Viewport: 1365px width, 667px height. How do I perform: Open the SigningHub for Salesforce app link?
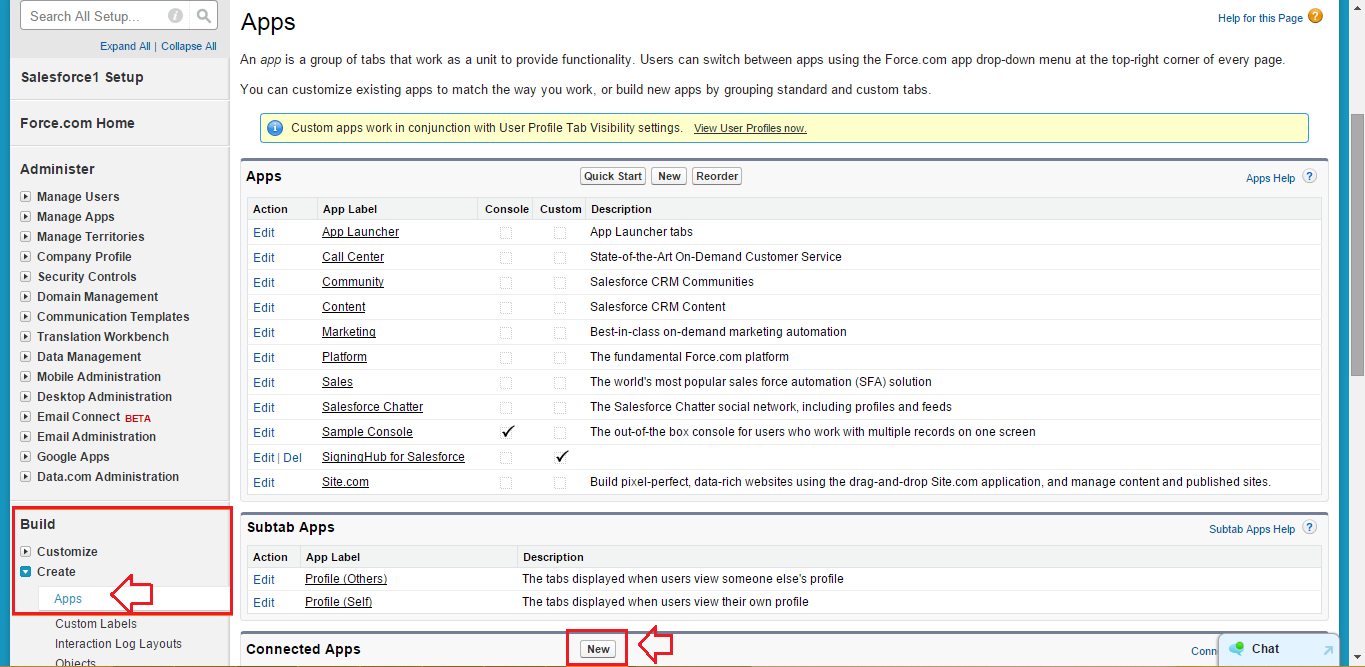point(393,457)
